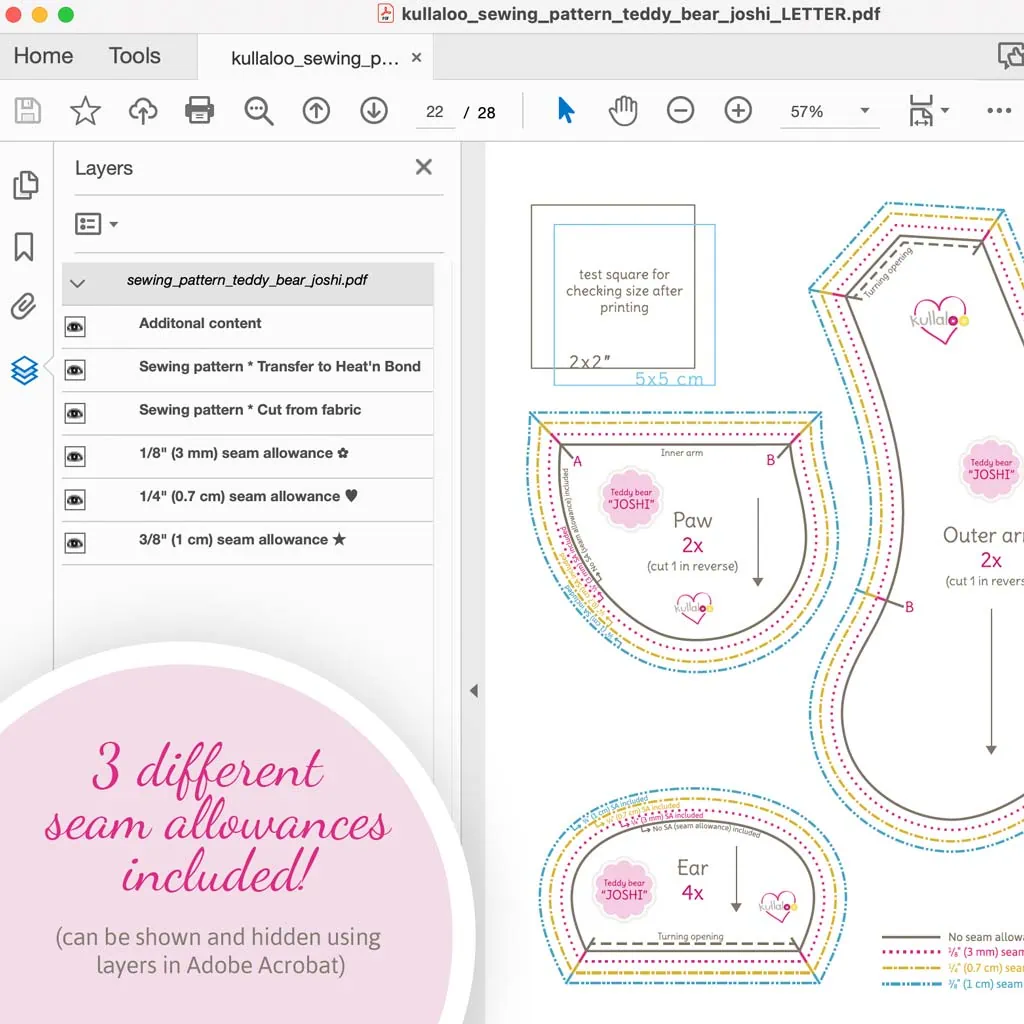The height and width of the screenshot is (1024, 1024).
Task: Open the Layers options dropdown arrow
Action: (114, 225)
